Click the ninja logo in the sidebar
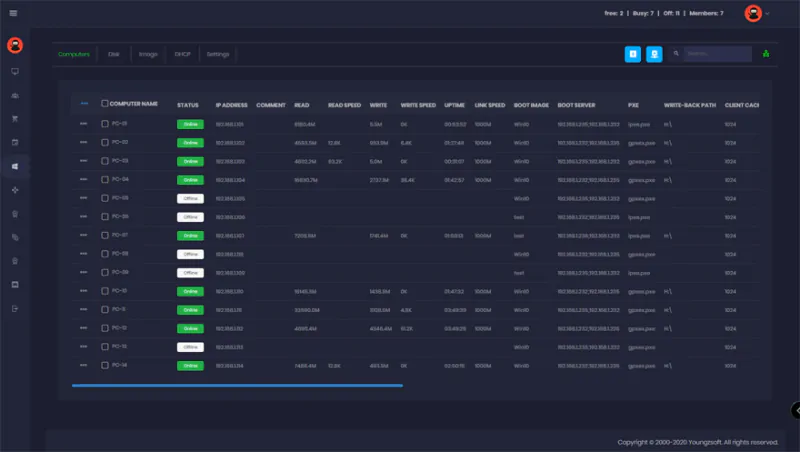This screenshot has width=800, height=452. coord(15,45)
